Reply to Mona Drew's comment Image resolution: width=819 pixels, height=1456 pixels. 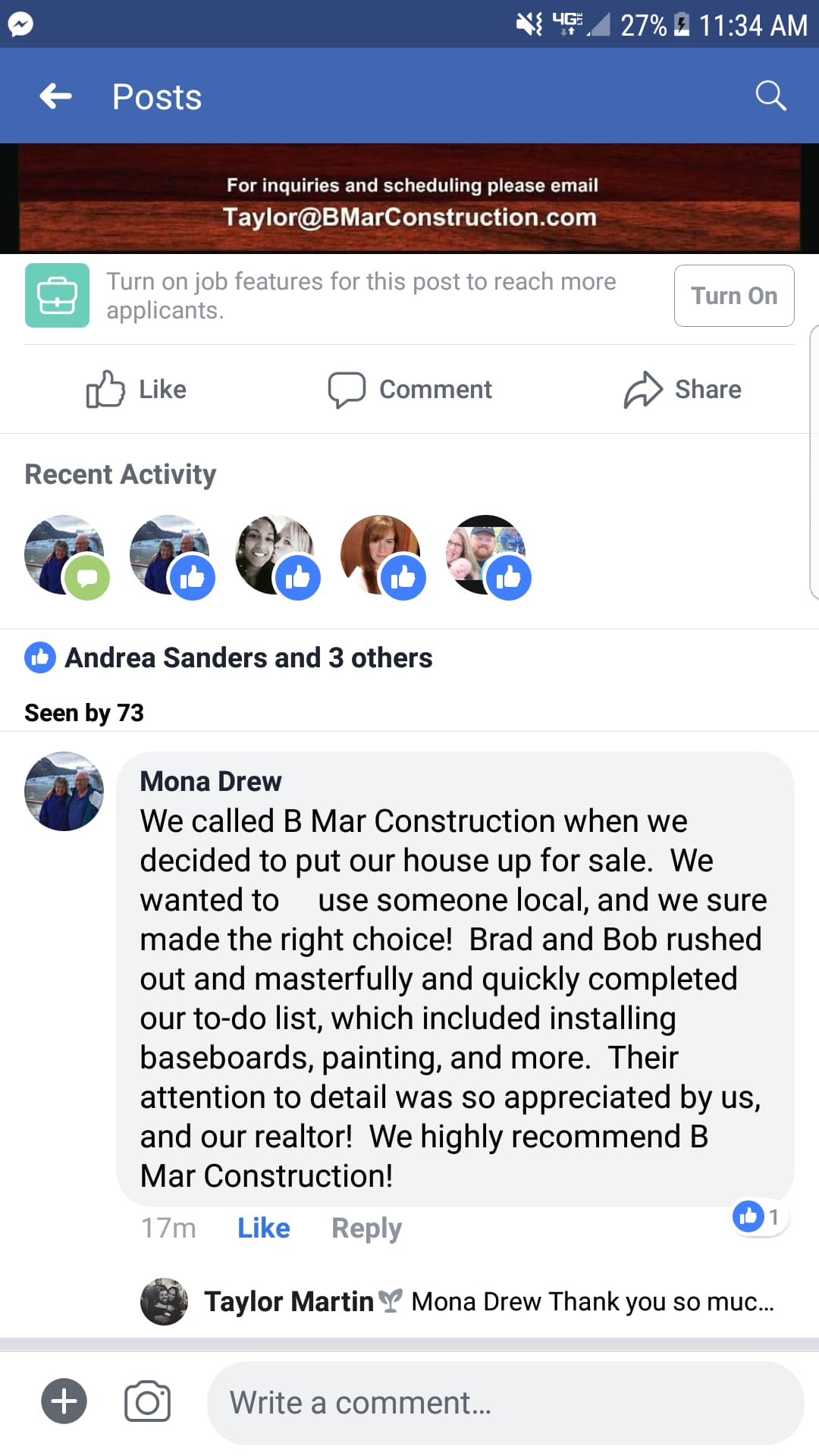click(x=366, y=1228)
